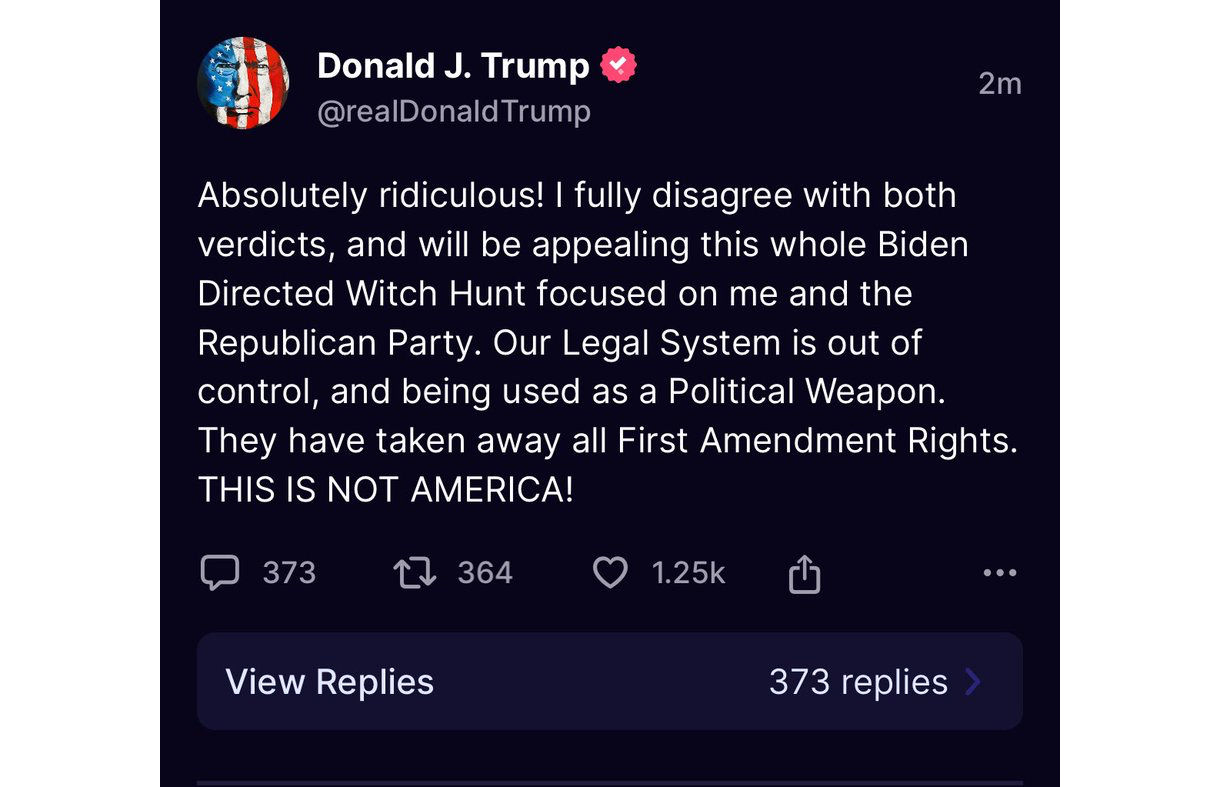Open Donald J. Trump's display name link
The height and width of the screenshot is (787, 1220).
(452, 64)
